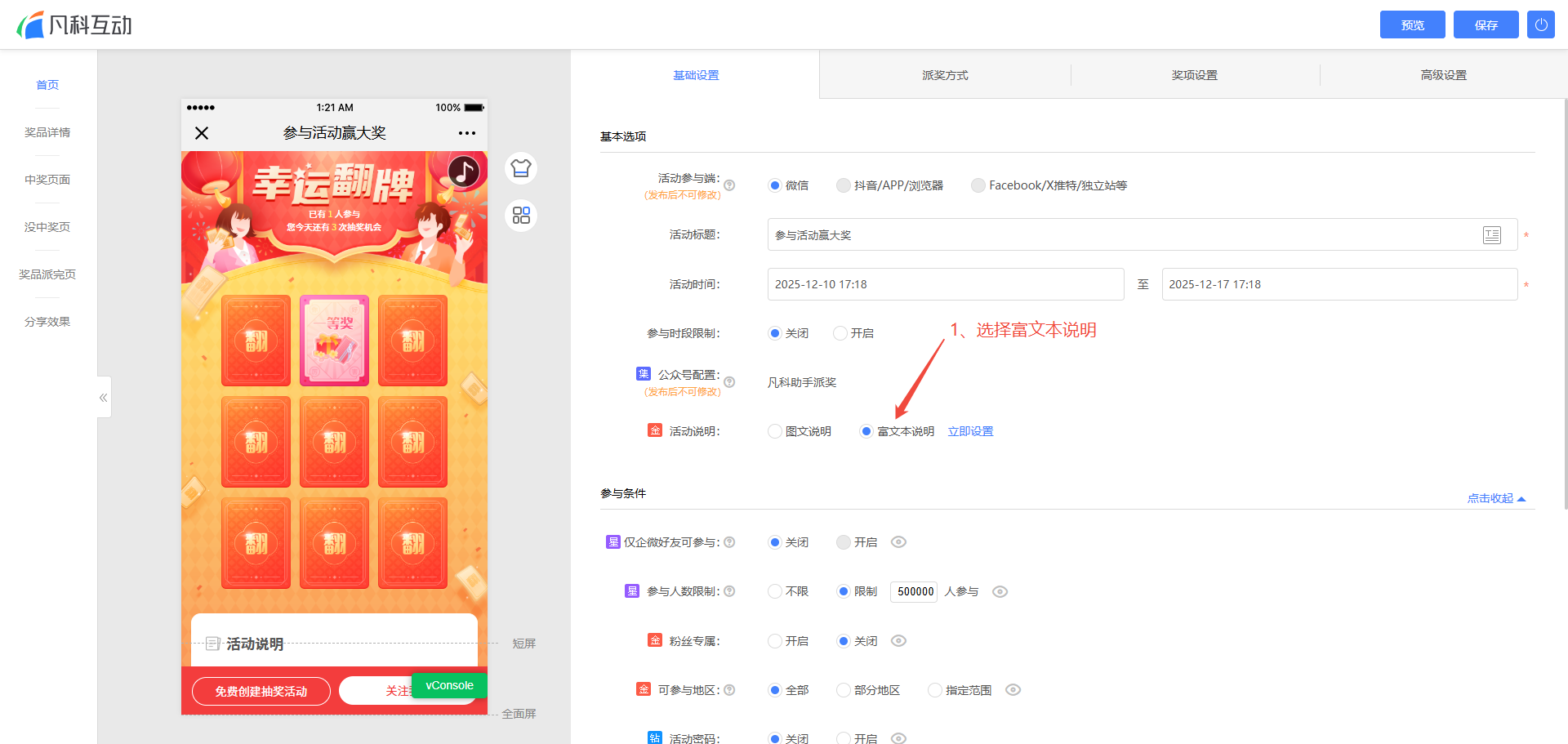Toggle eye icon in 仅企微好友可参与 row
The image size is (1568, 744).
coord(898,542)
